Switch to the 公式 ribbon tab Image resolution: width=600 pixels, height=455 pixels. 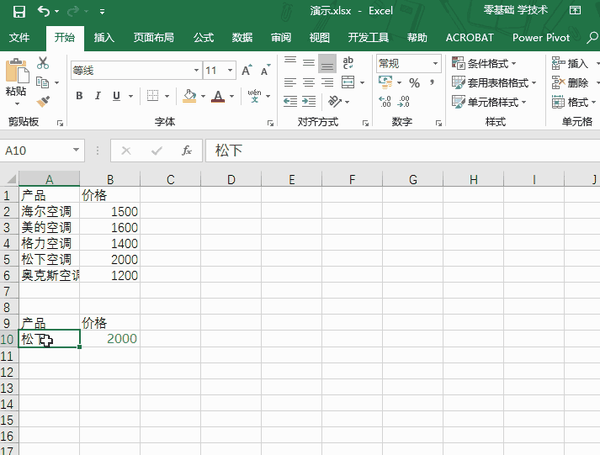pos(203,38)
